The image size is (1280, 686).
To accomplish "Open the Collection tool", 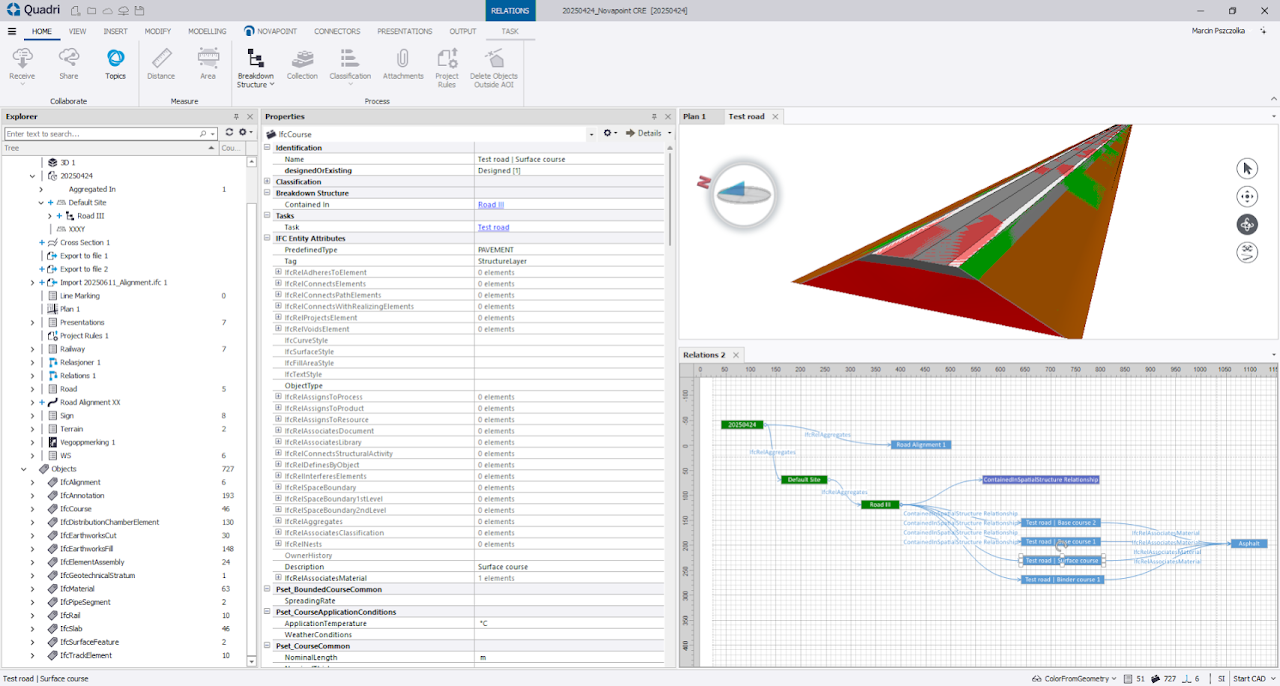I will click(302, 63).
